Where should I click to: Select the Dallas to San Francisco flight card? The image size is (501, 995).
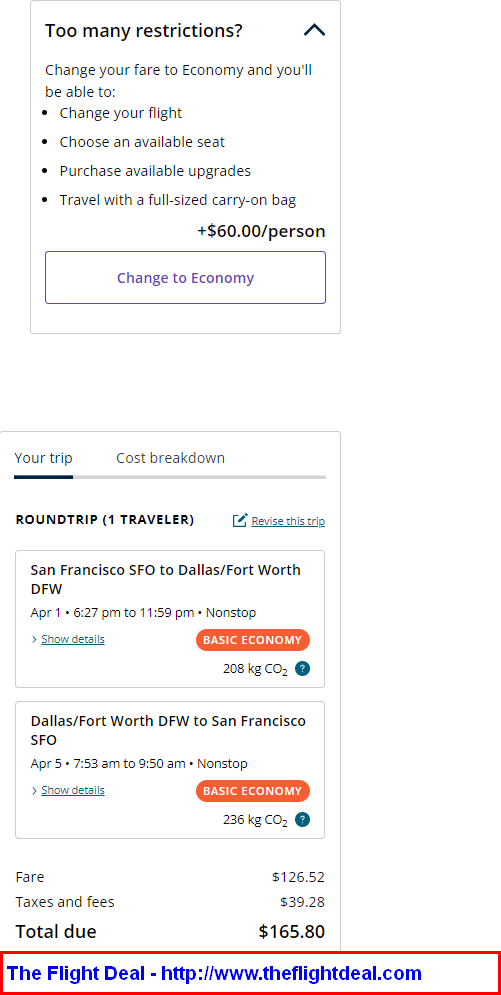point(170,770)
